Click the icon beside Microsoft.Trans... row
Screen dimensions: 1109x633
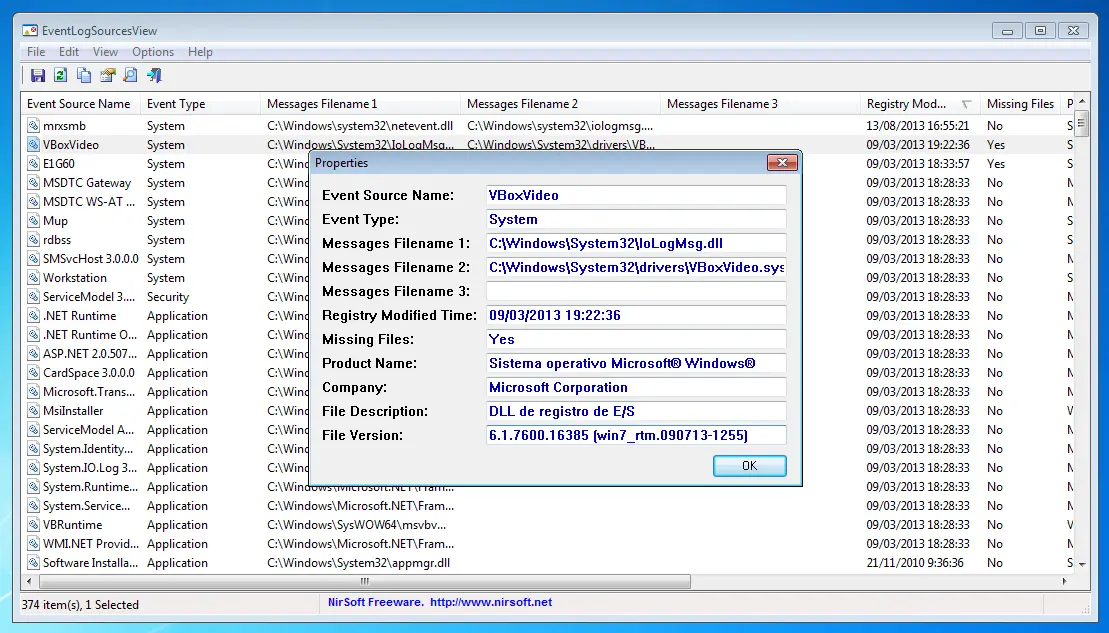tap(33, 392)
